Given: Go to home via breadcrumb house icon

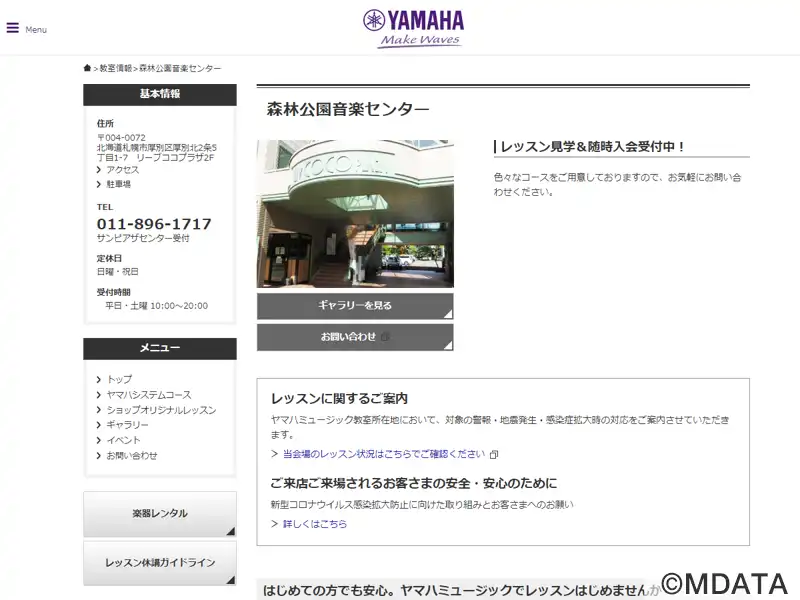Looking at the screenshot, I should [87, 68].
